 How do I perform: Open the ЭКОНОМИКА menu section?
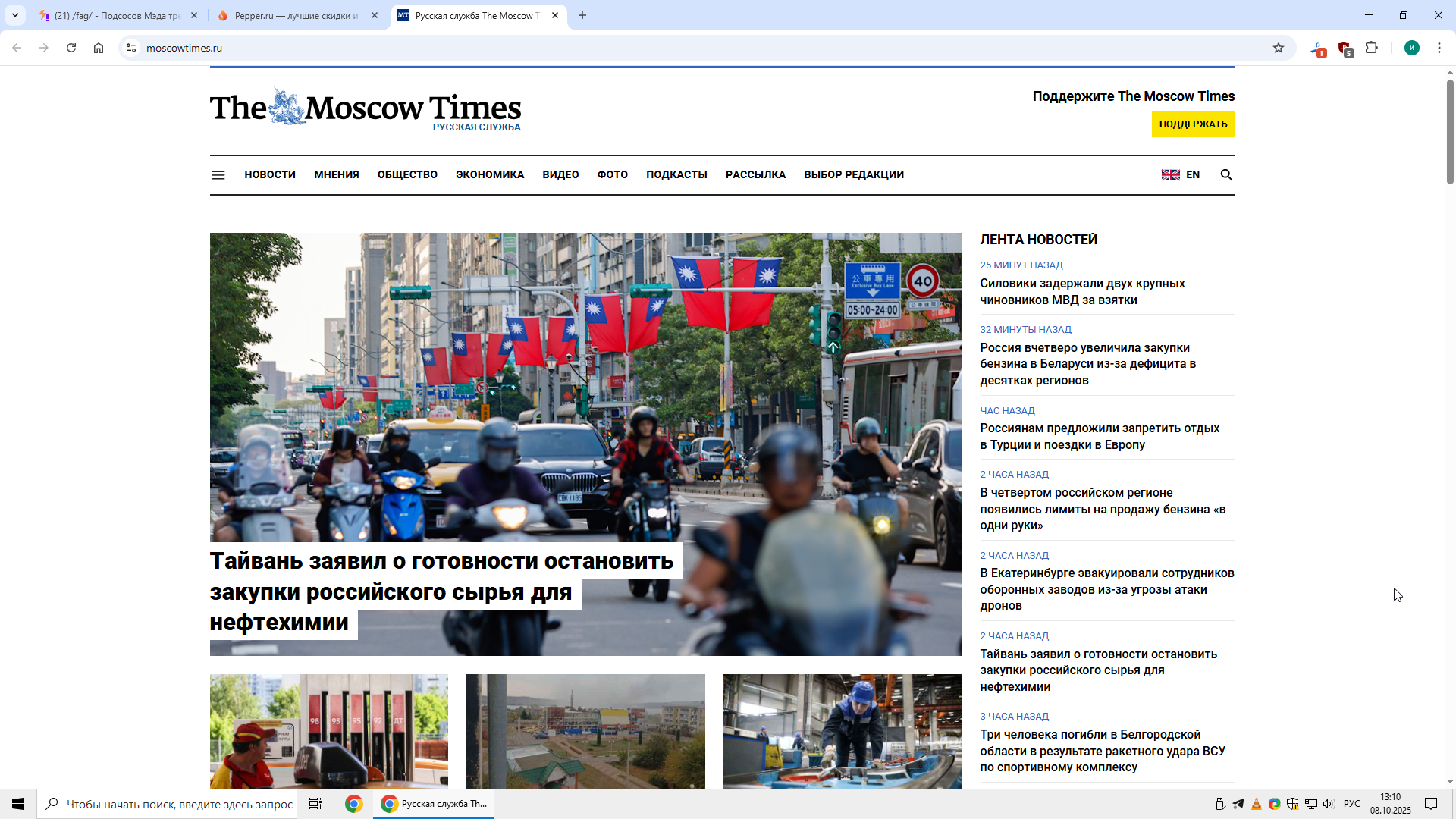tap(489, 175)
